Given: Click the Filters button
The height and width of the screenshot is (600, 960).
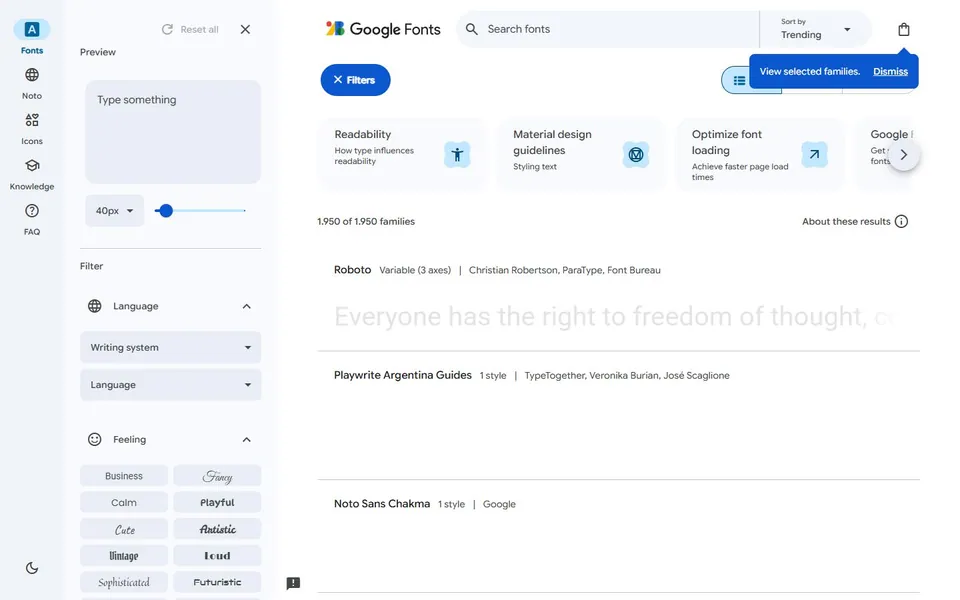Looking at the screenshot, I should tap(355, 80).
